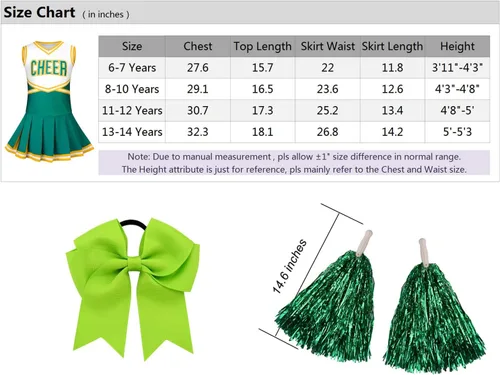
Task: Click the 'Chest' column header
Action: [198, 46]
